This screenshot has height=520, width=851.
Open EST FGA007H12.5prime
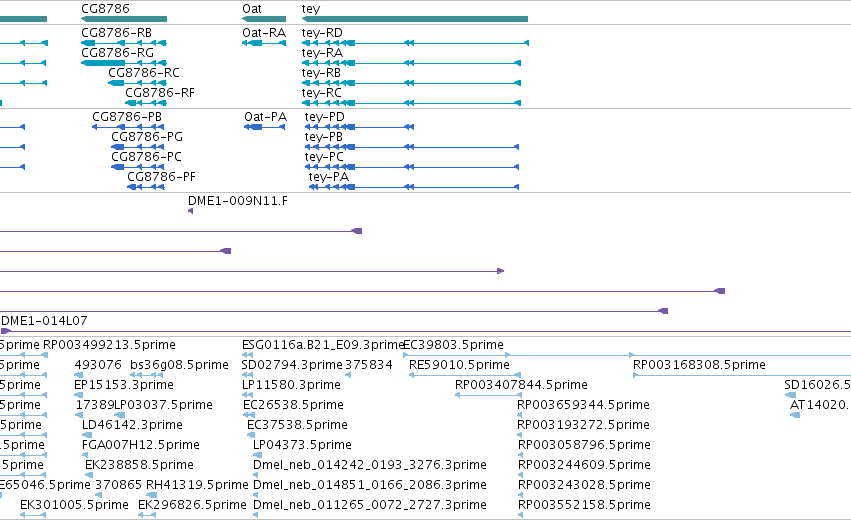point(141,445)
